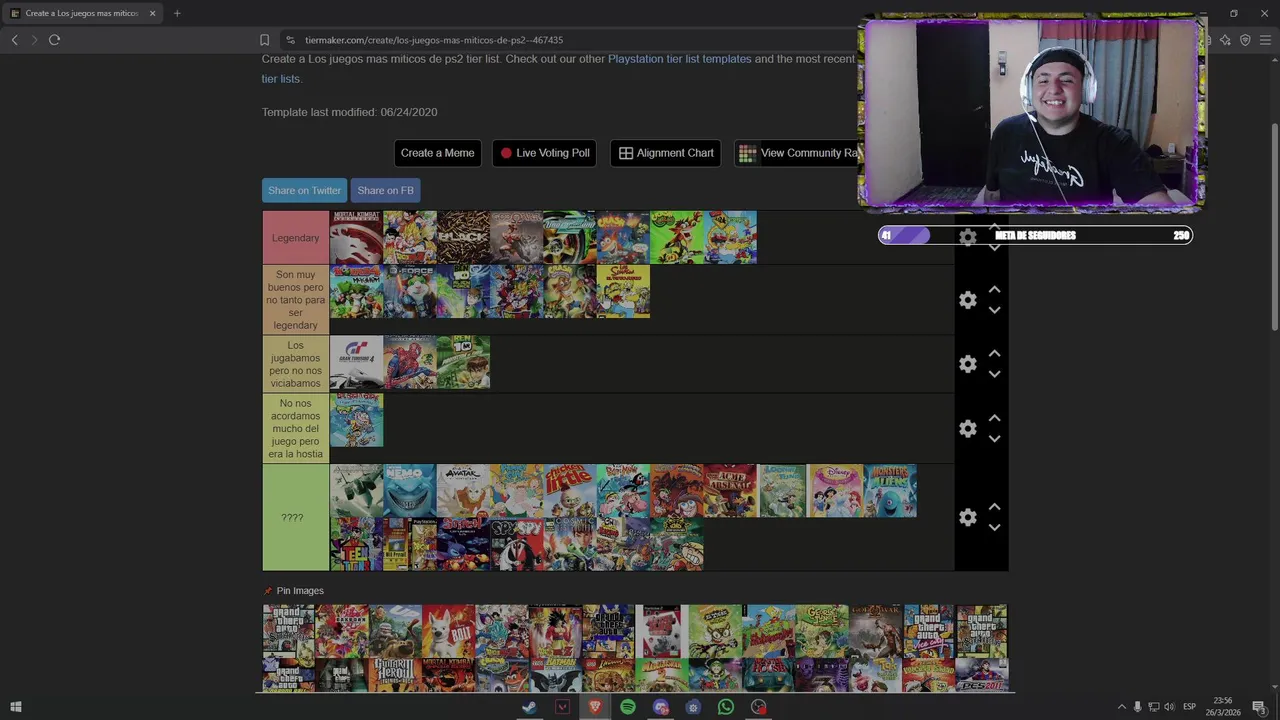Screen dimensions: 1280x720
Task: Show hidden system tray icons
Action: 1121,707
